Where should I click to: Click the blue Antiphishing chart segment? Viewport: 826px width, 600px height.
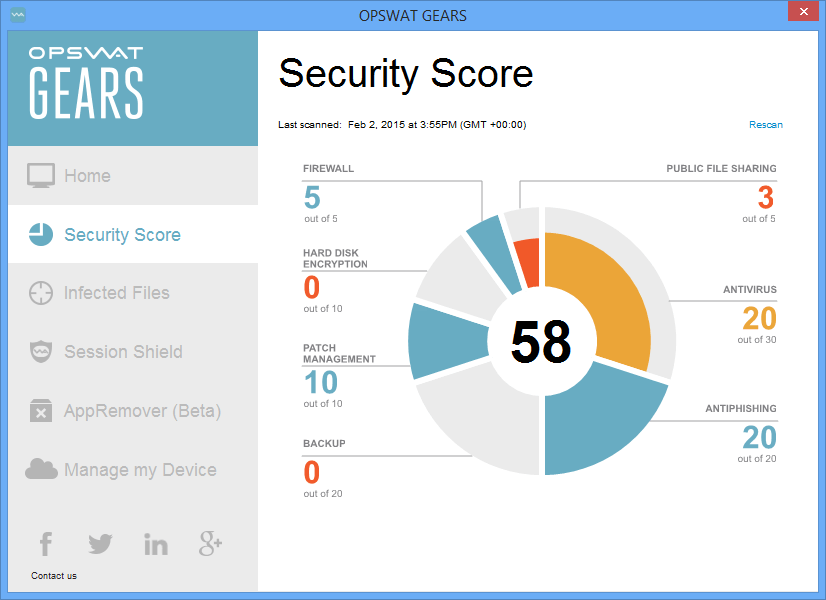595,421
